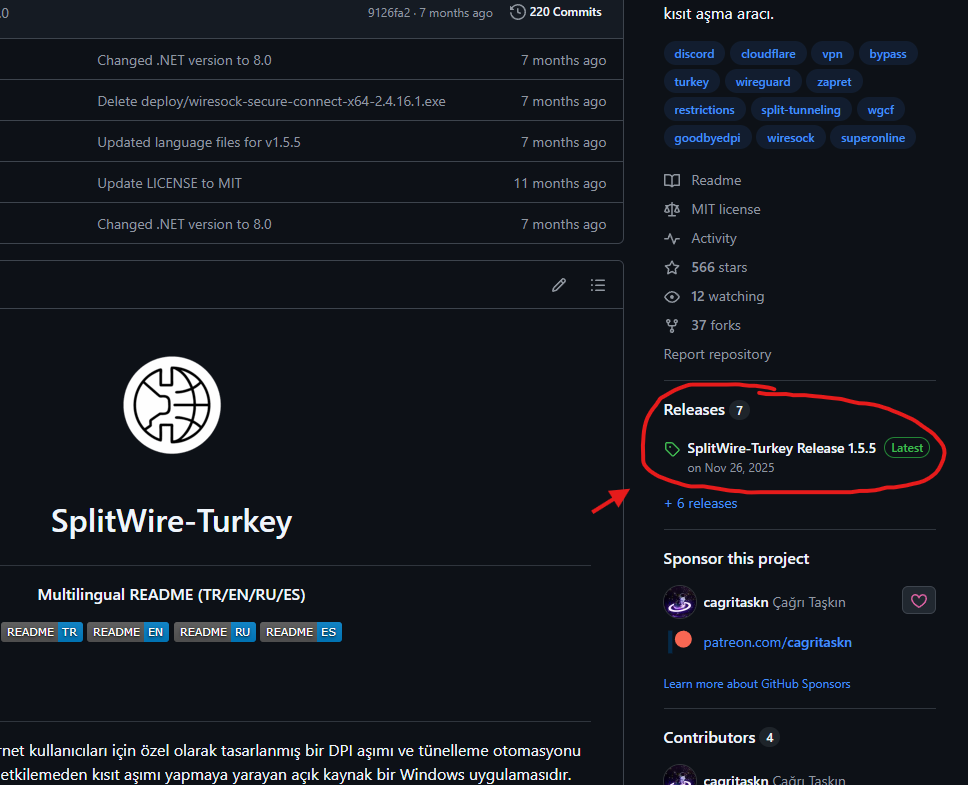Open commit 'Delete deploy/wiresock-secure-connect-x64-2.4.16.1.exe'
Screen dimensions: 968x785
(272, 101)
